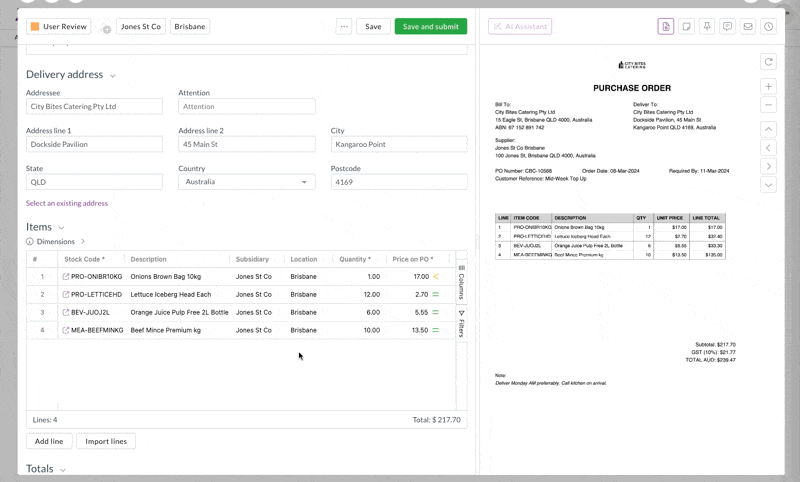The width and height of the screenshot is (800, 482).
Task: Click the price lower indicator on Onions row
Action: 436,276
